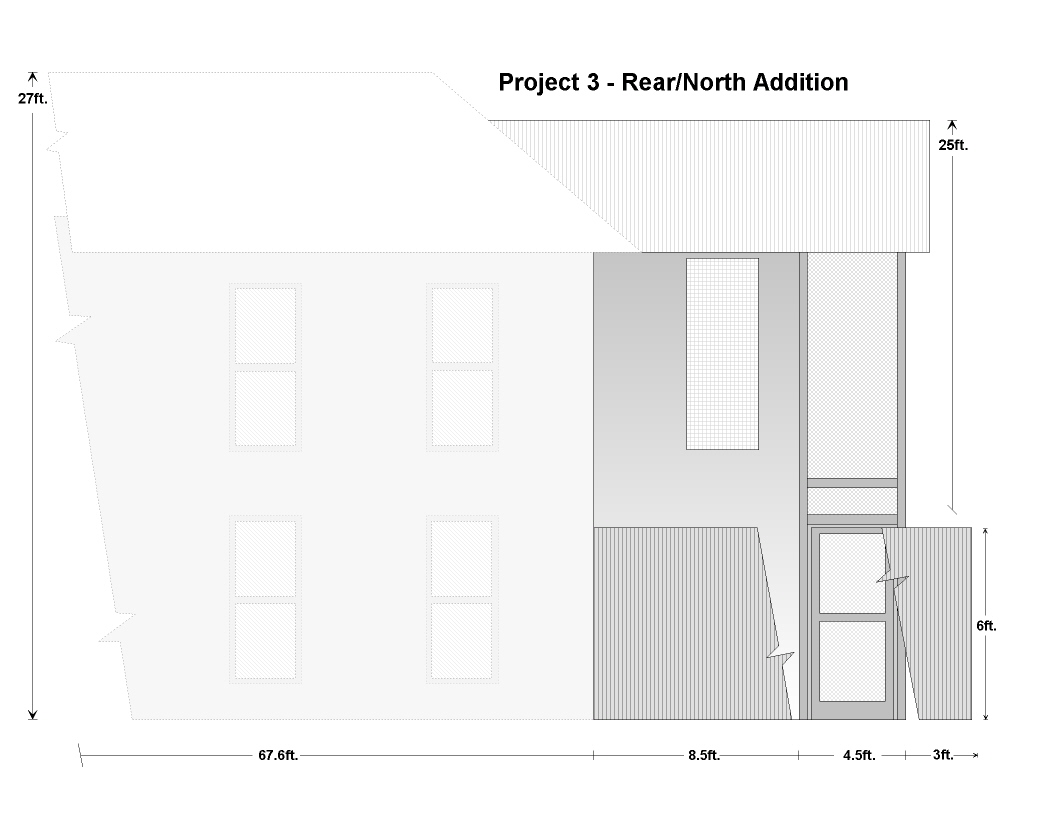Viewport: 1056px width, 816px height.
Task: Select the 27ft. height dimension label
Action: tap(33, 99)
